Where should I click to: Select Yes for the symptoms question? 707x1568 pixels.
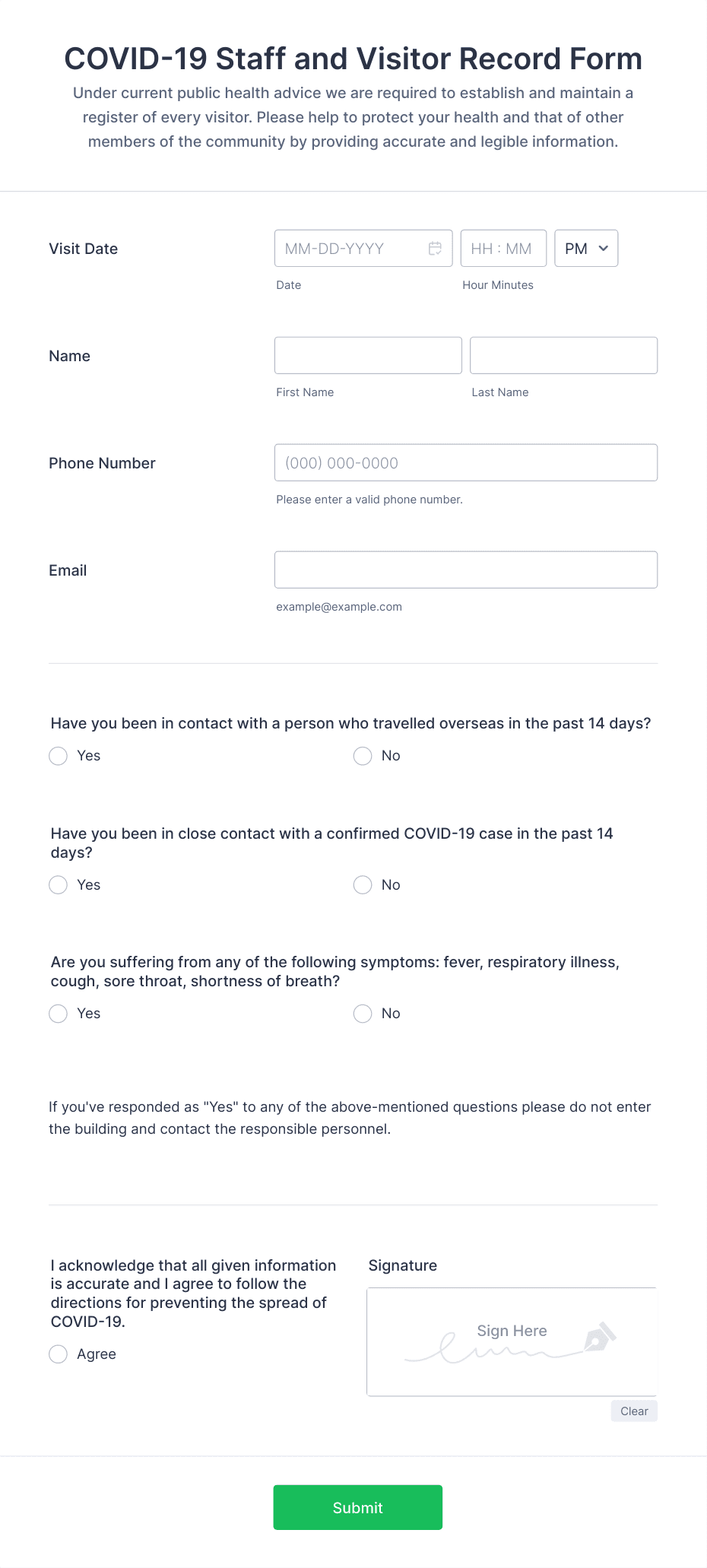click(x=58, y=1014)
